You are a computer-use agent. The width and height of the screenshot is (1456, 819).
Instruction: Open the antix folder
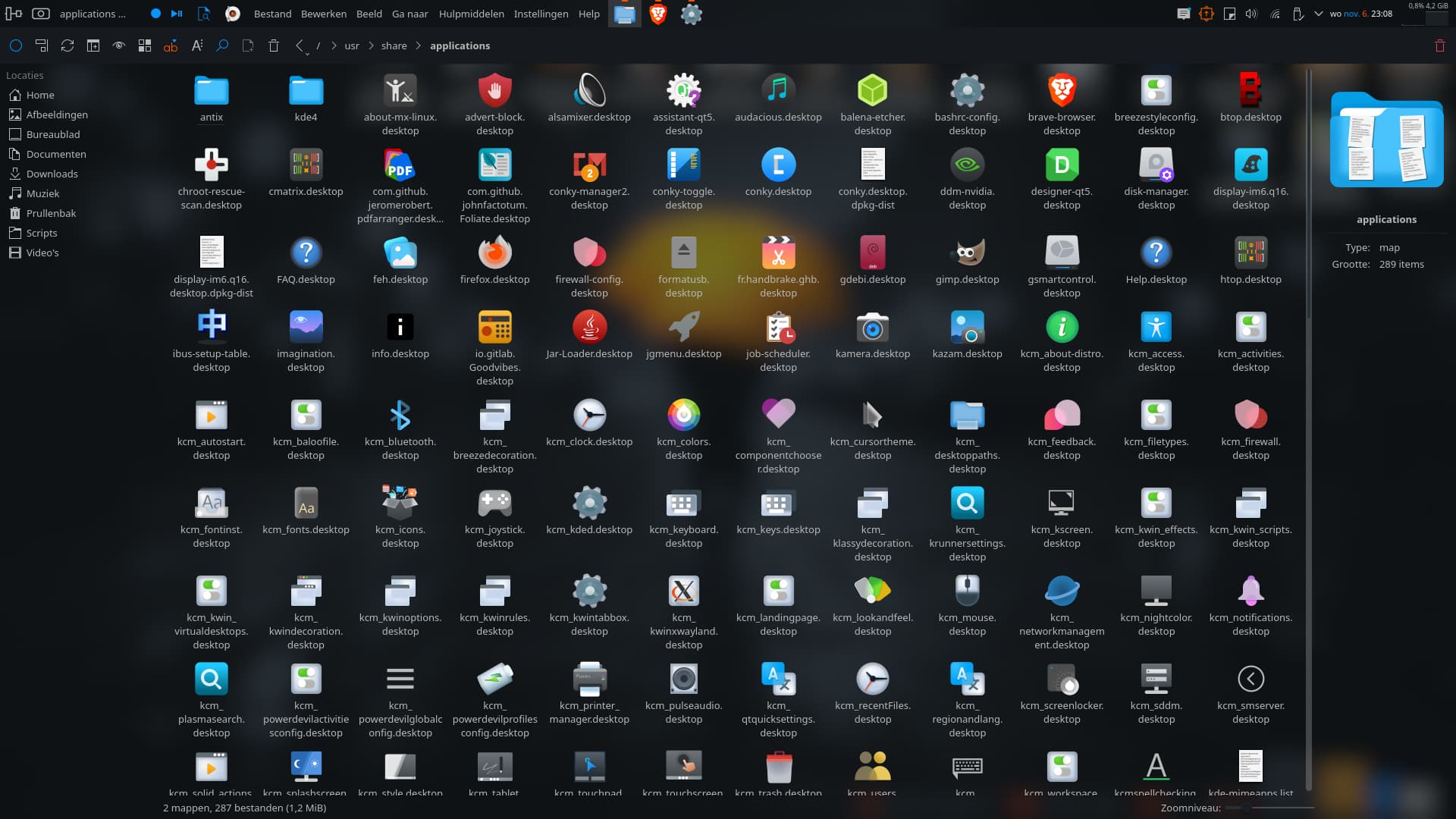[212, 90]
